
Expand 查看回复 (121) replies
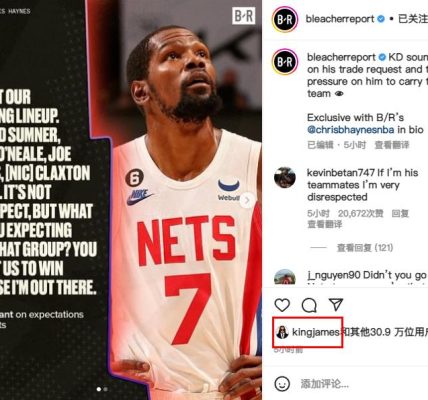click(x=365, y=248)
